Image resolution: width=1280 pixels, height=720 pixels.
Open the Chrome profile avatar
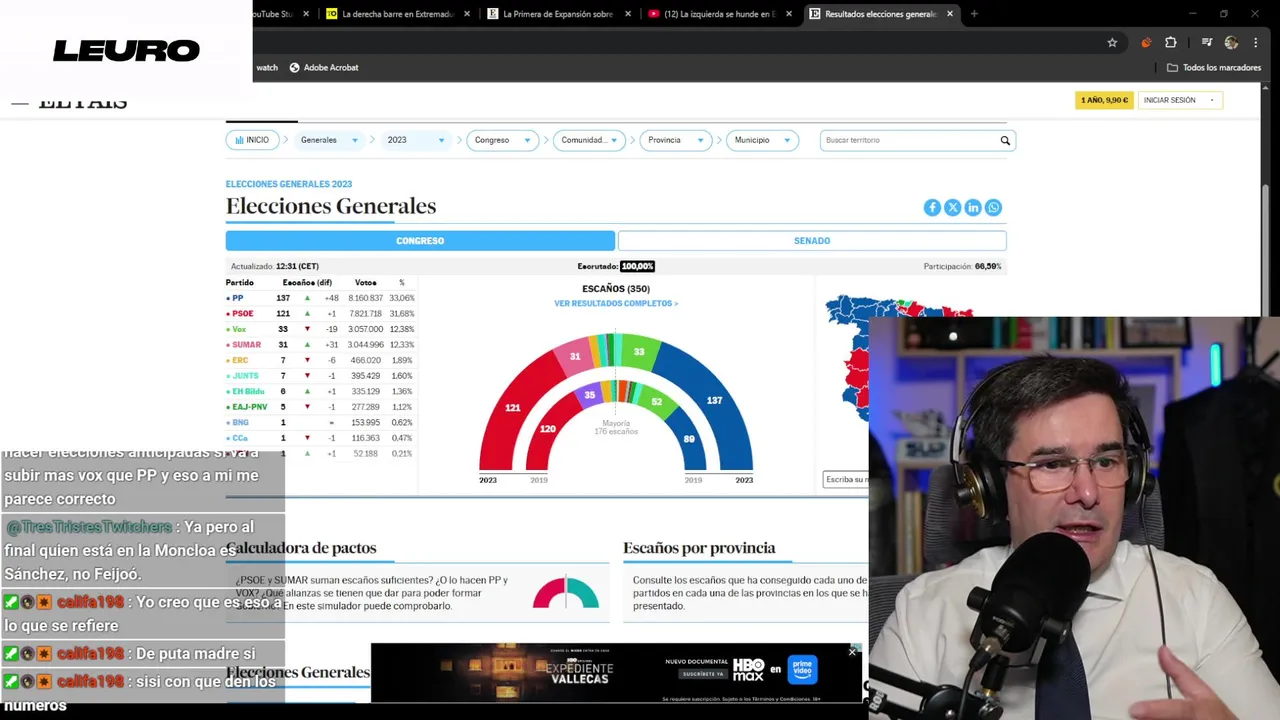(1231, 42)
